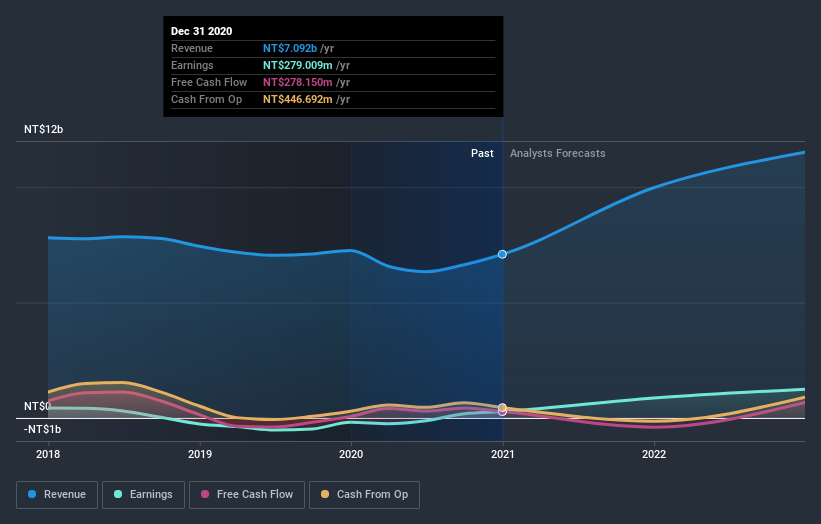This screenshot has height=524, width=821.
Task: Click the -NT$1b y-axis label
Action: 42,429
